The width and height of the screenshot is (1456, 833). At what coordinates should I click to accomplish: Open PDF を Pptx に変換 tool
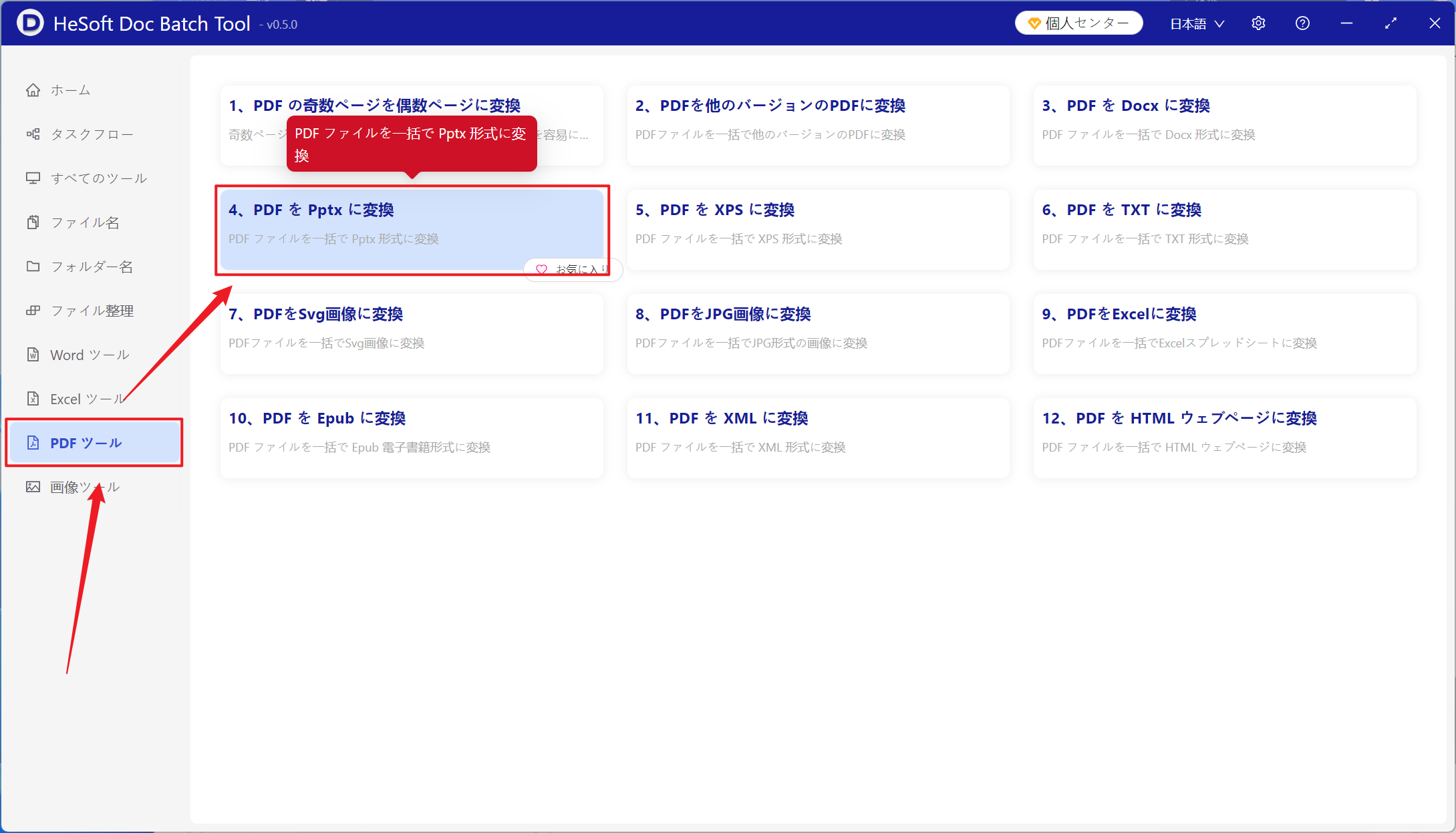tap(412, 230)
